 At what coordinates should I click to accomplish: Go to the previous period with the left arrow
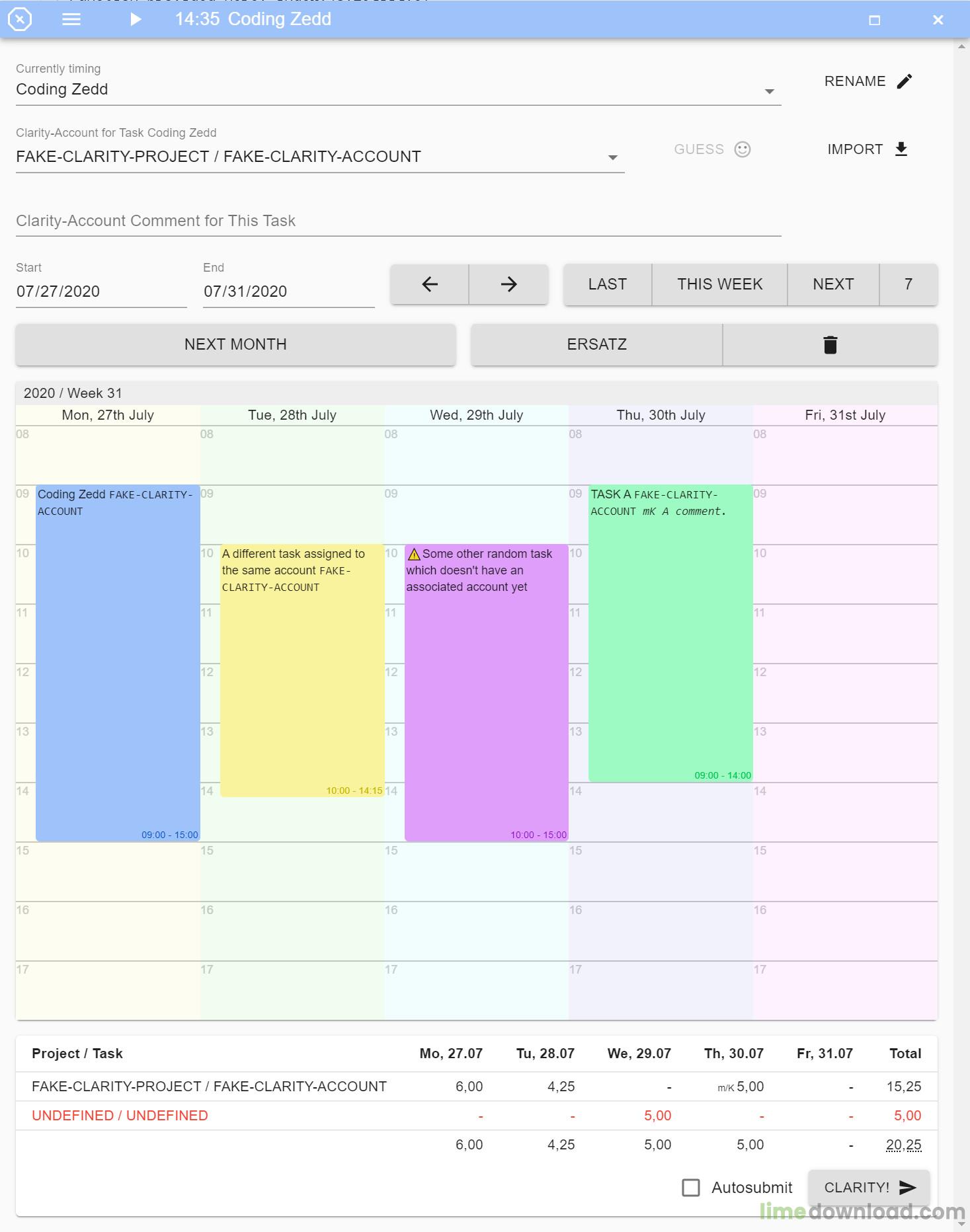pos(430,284)
